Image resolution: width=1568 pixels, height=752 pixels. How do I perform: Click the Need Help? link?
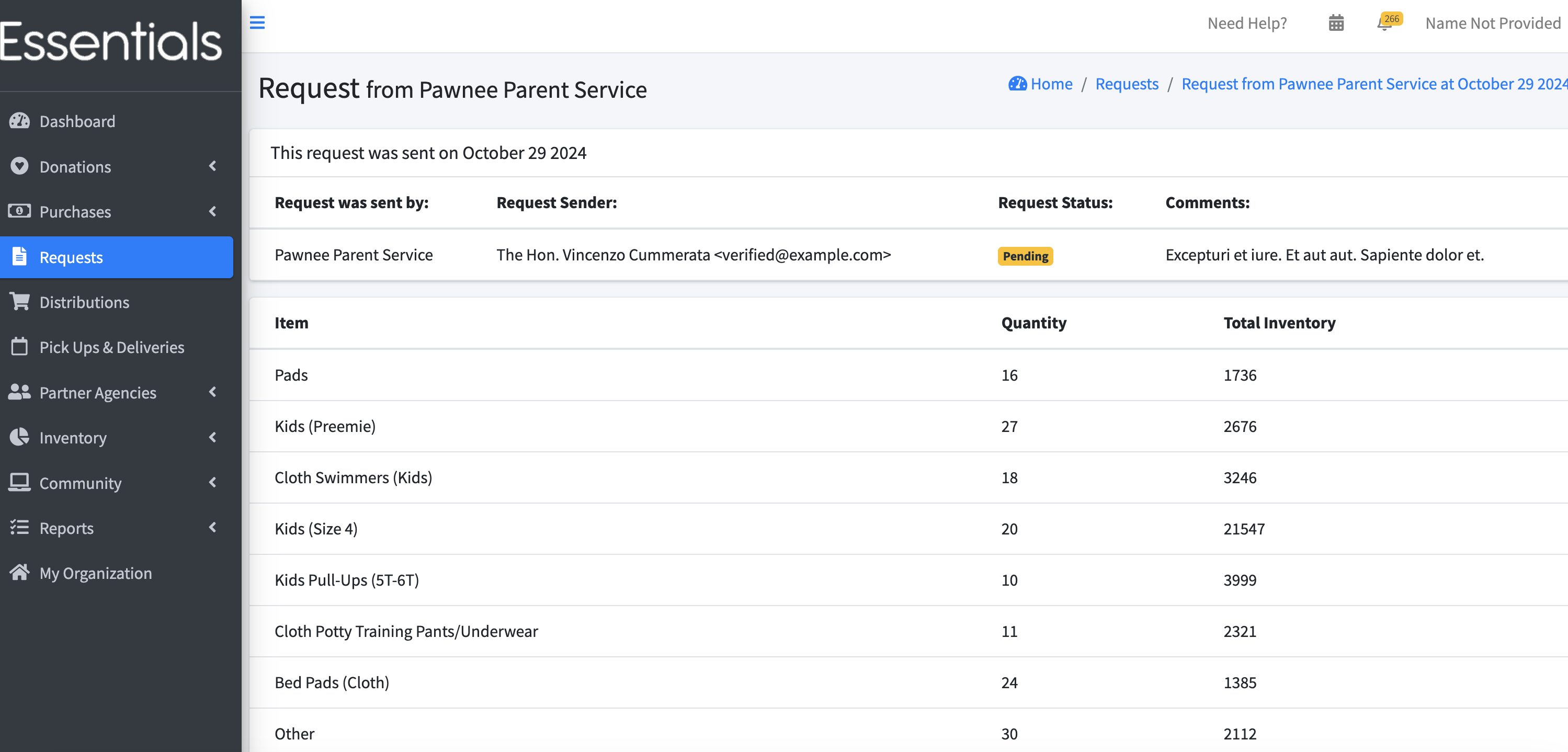tap(1247, 23)
